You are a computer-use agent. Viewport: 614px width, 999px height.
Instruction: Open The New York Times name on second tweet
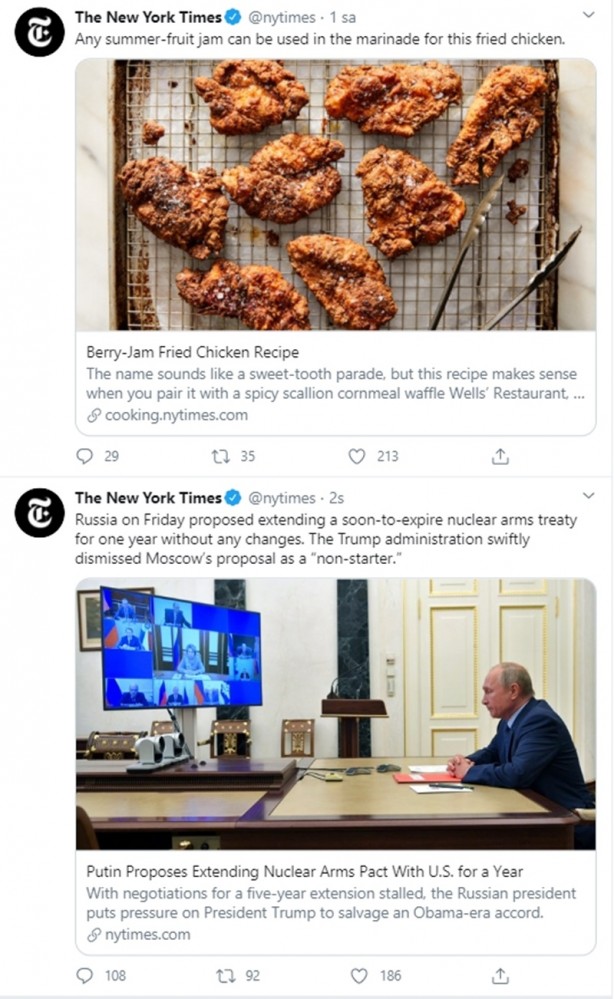[148, 498]
